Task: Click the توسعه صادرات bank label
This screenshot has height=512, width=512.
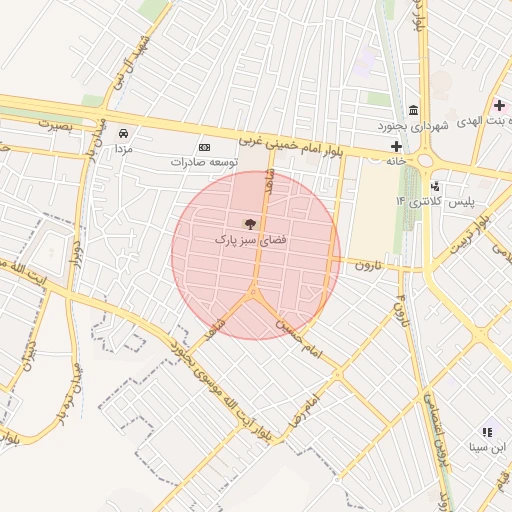Action: coord(204,162)
